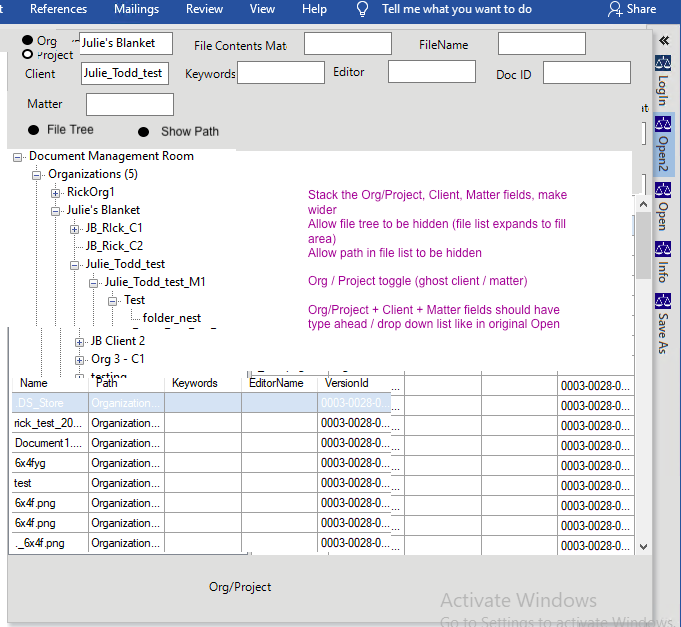Sort by the Keywords column header
Viewport: 681px width, 627px height.
click(x=195, y=383)
